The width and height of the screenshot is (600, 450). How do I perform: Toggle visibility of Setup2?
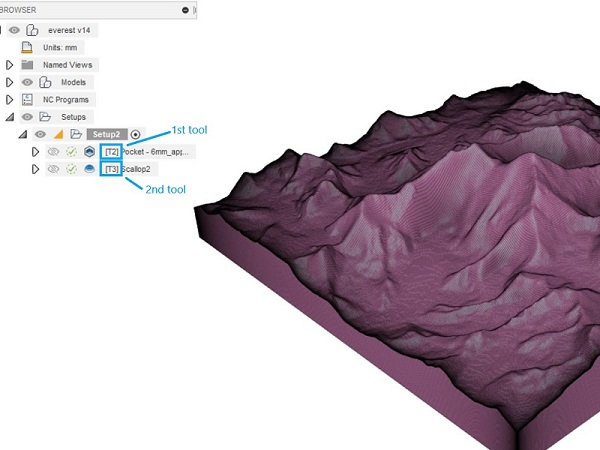[x=40, y=134]
